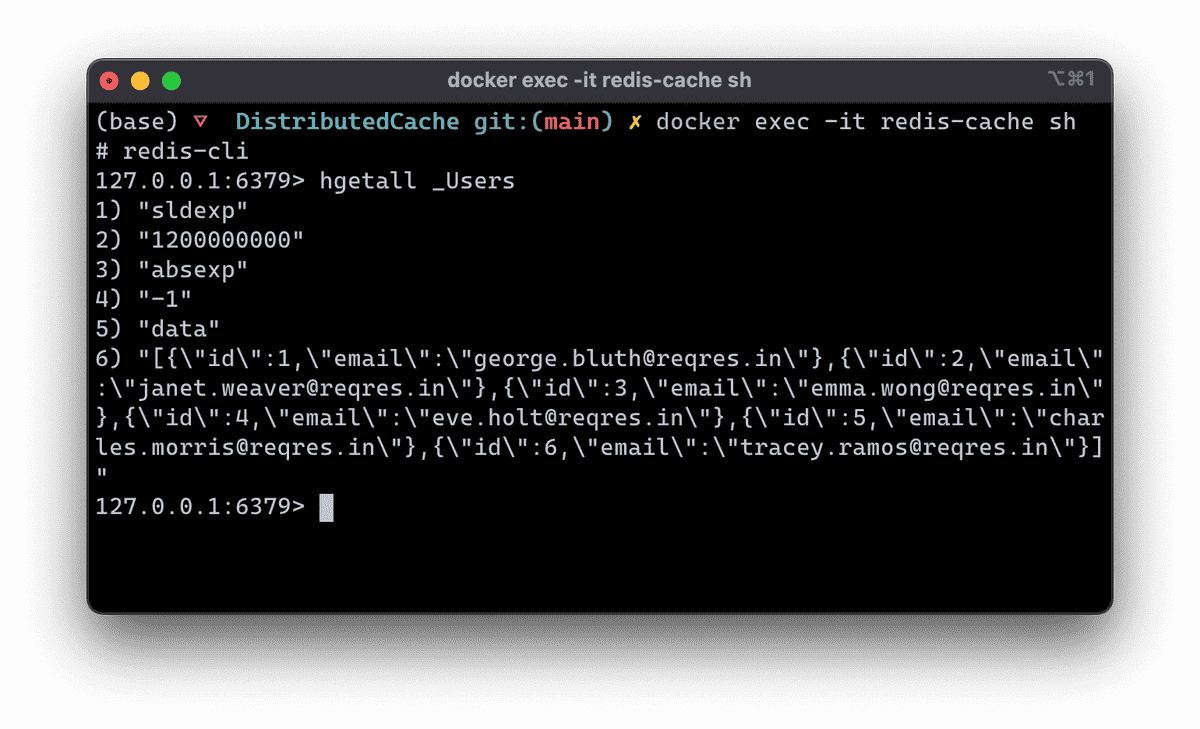Click the '# redis-cli' command line
The height and width of the screenshot is (729, 1200).
172,152
